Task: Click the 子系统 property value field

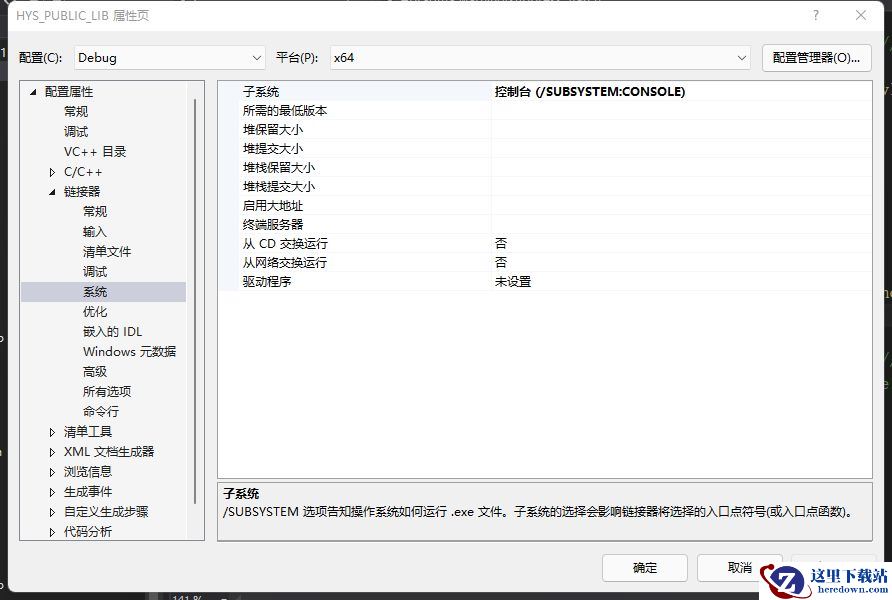Action: pyautogui.click(x=680, y=92)
